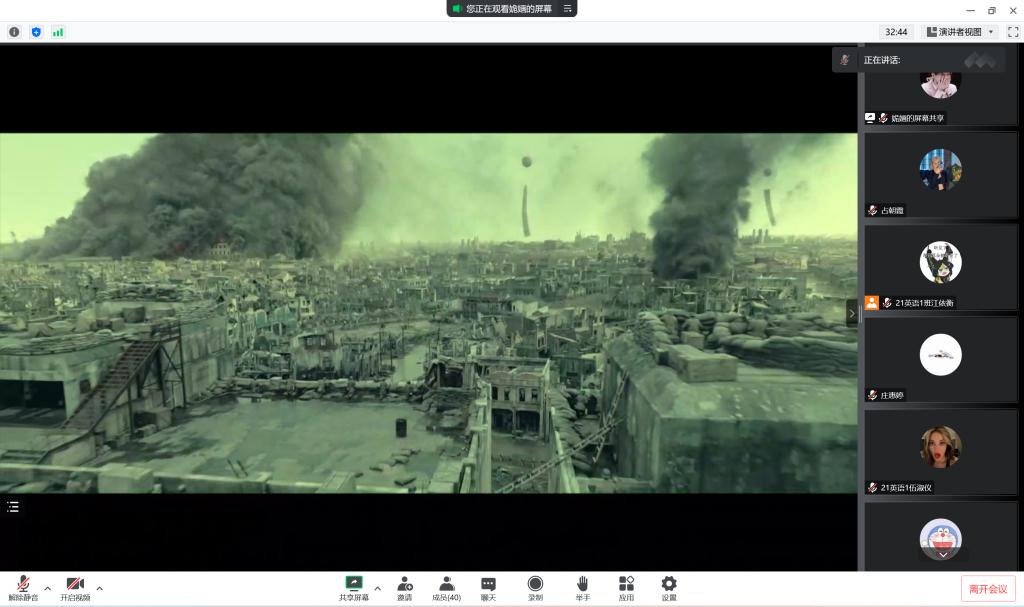
Task: Click the Leave Meeting (离开会议) button
Action: [988, 589]
